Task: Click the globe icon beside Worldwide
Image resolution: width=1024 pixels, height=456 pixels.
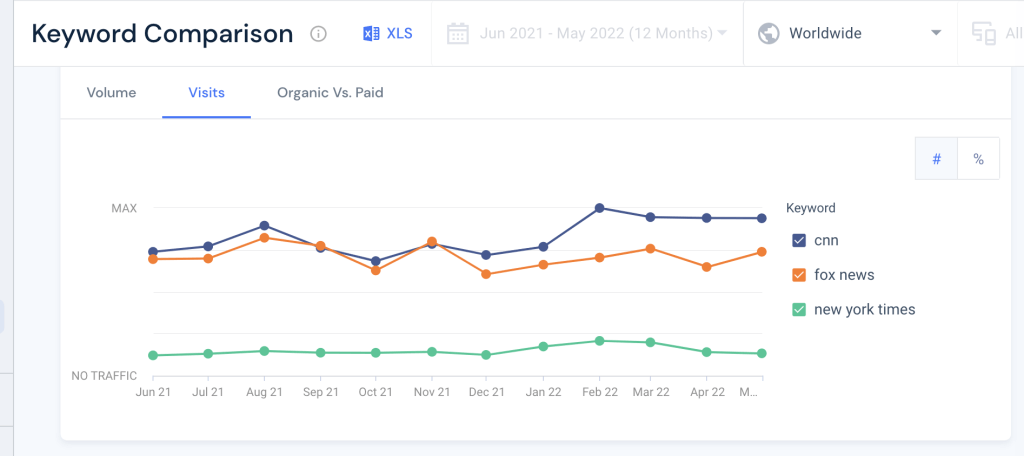Action: point(769,33)
